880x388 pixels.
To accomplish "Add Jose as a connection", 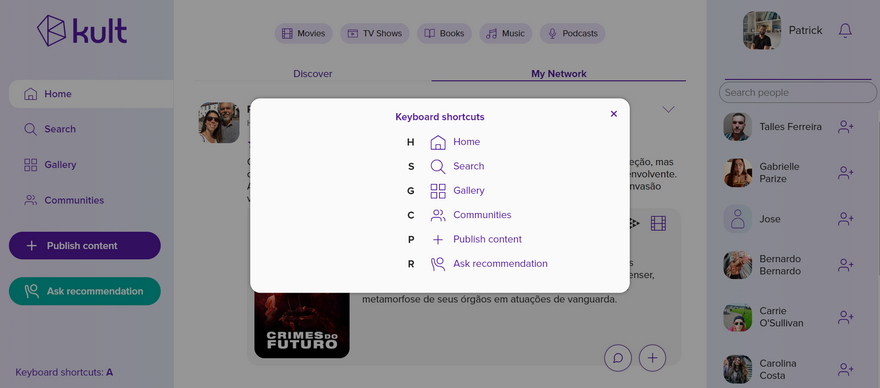I will click(845, 219).
